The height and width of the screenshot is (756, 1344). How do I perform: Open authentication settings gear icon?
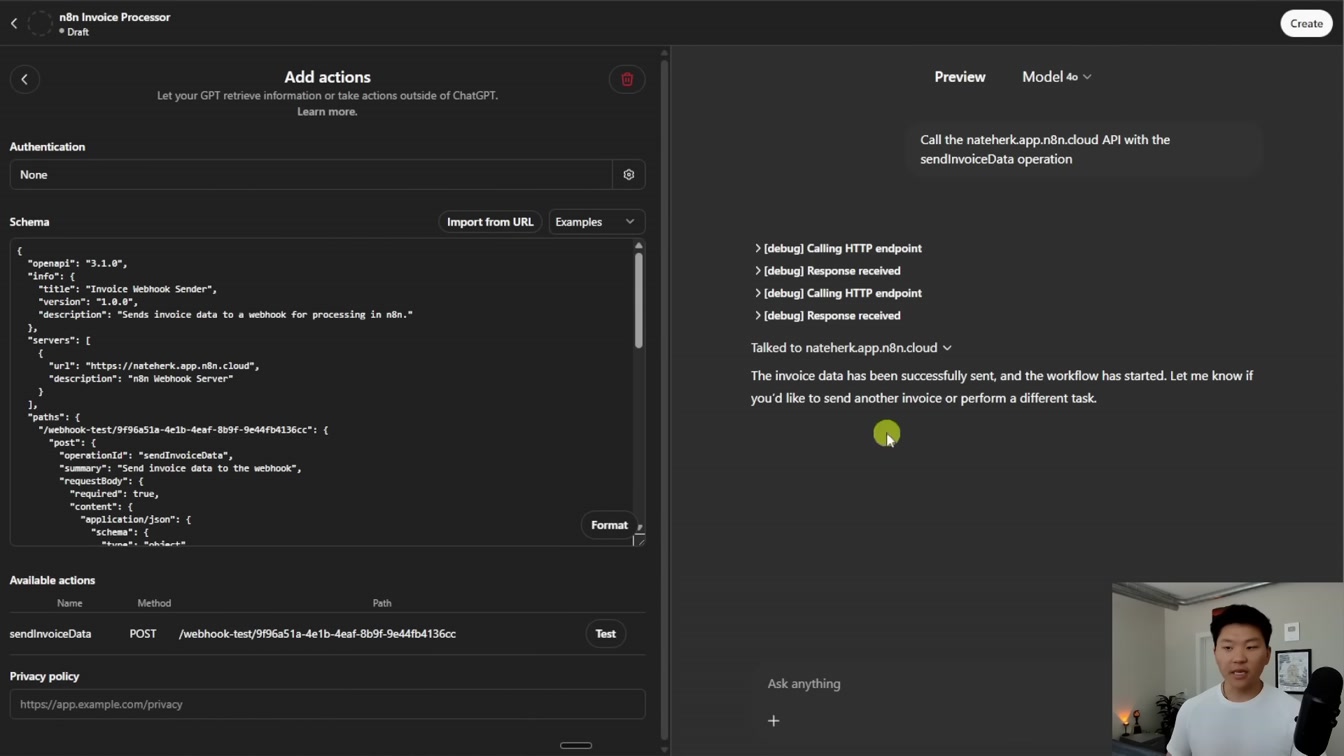[629, 175]
